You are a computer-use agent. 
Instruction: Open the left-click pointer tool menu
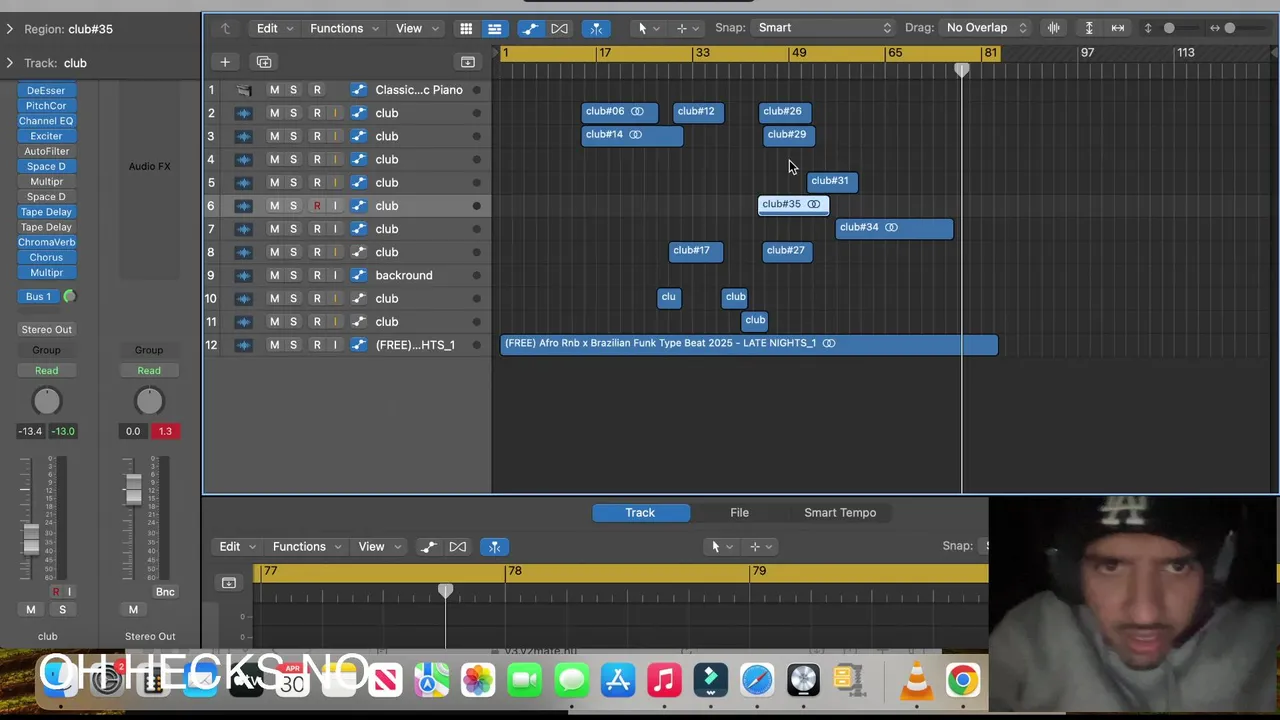click(647, 28)
